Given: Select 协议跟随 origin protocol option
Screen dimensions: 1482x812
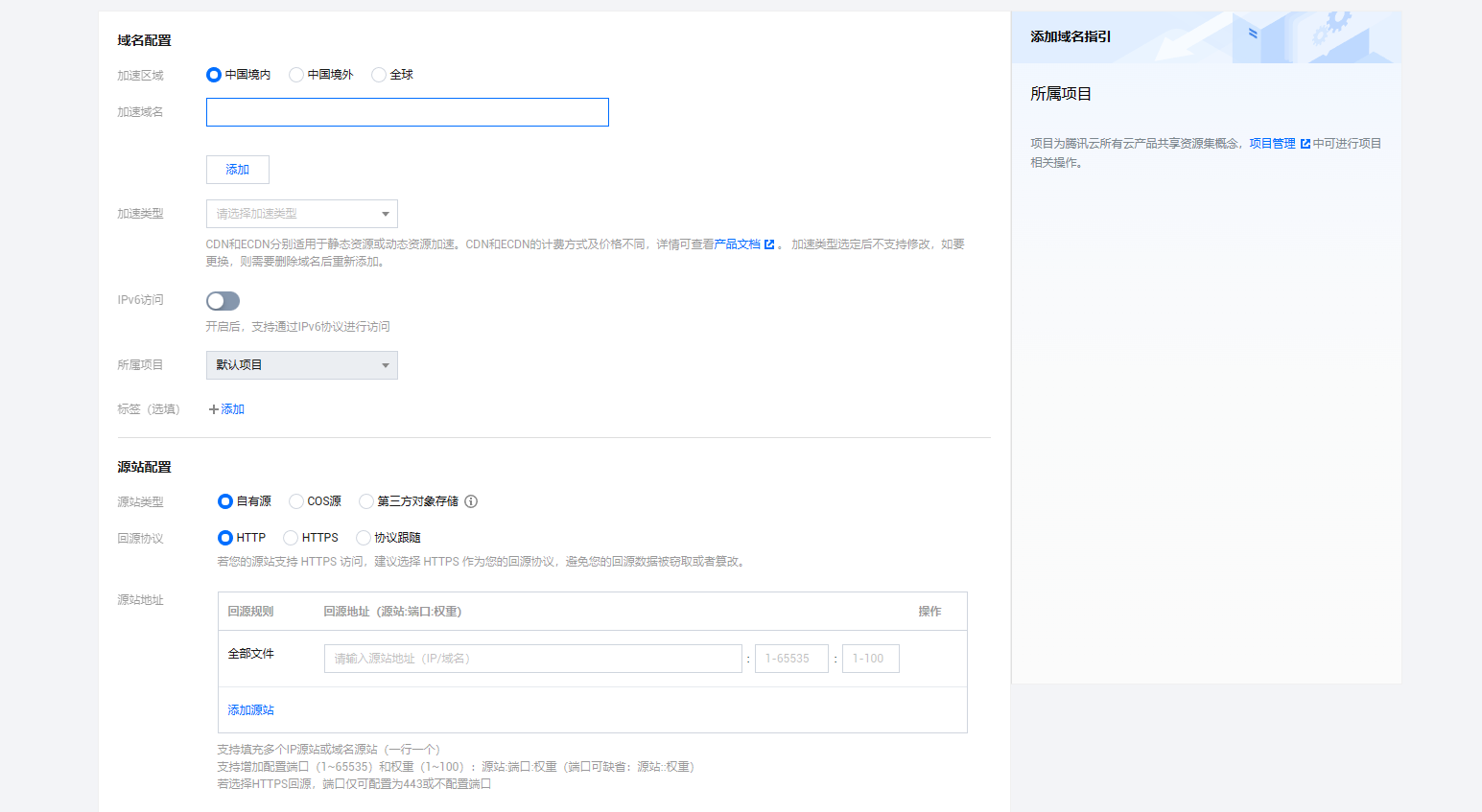Looking at the screenshot, I should (x=364, y=538).
